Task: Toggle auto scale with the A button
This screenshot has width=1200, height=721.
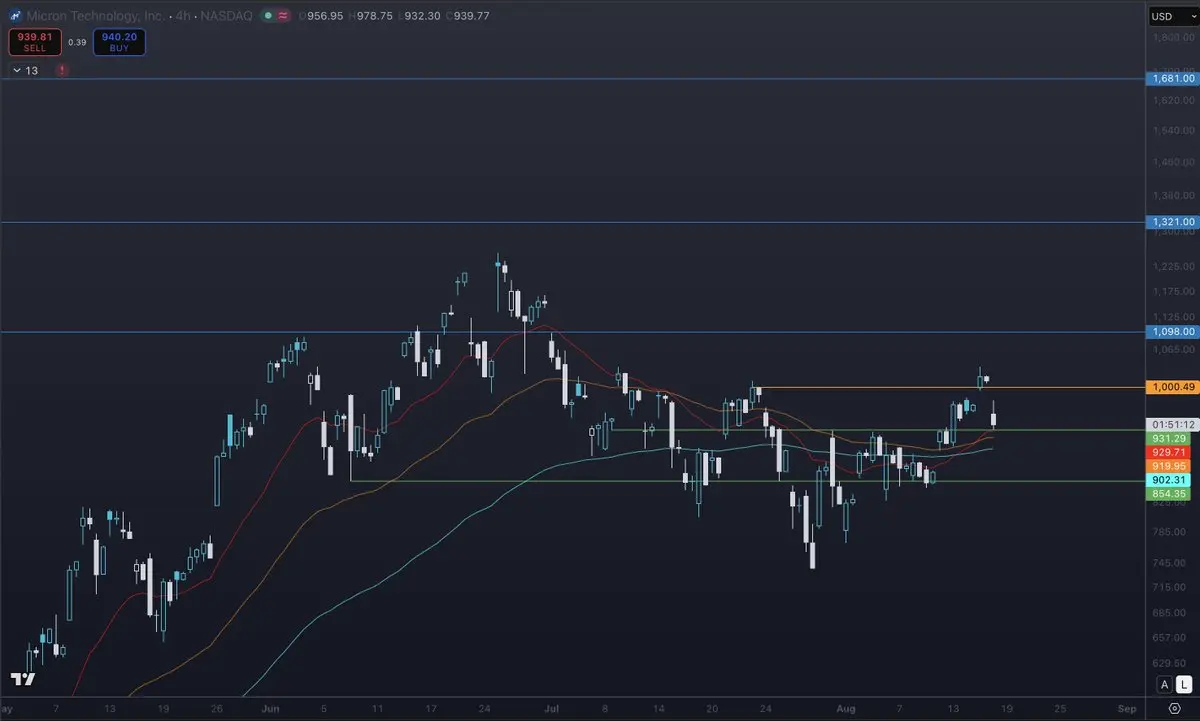Action: (1164, 684)
